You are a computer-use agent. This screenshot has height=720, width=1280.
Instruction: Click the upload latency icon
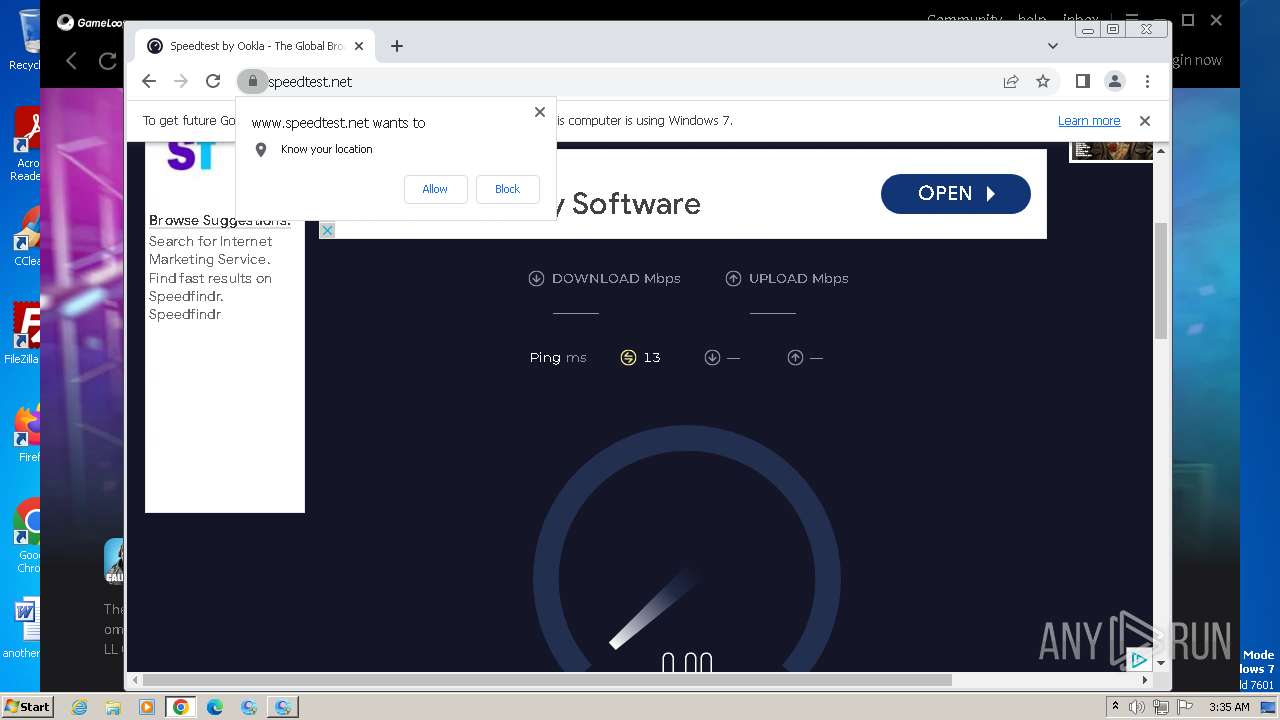pyautogui.click(x=795, y=358)
